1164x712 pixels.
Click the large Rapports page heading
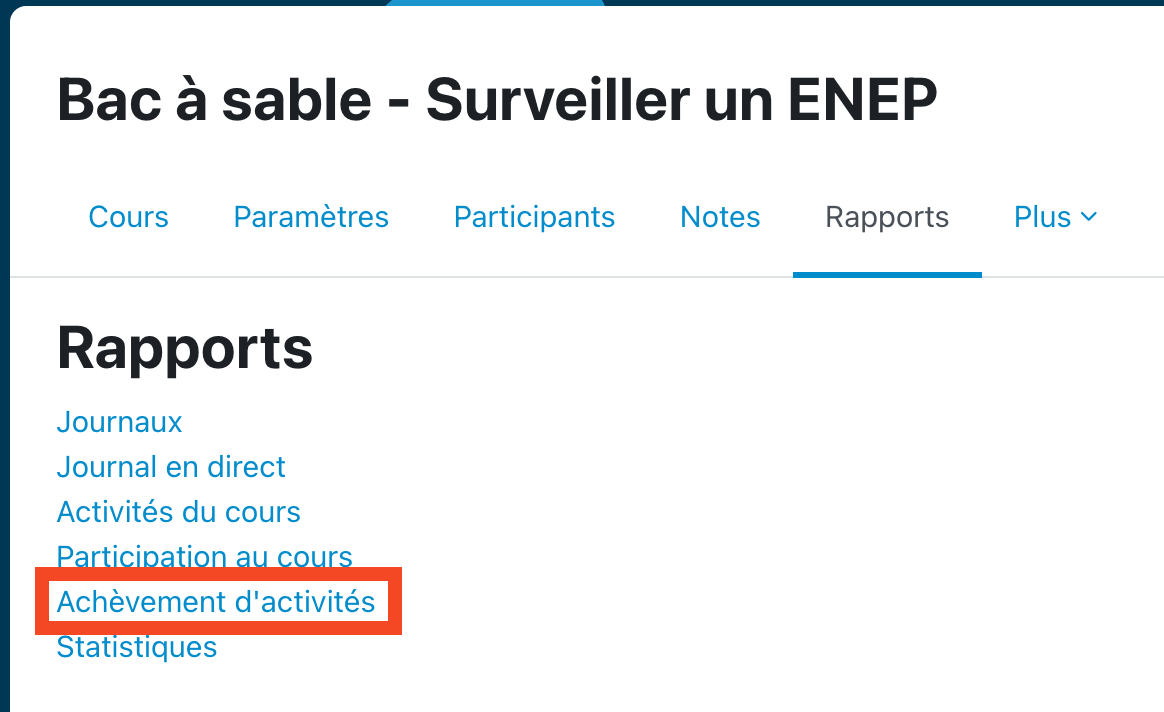(185, 348)
